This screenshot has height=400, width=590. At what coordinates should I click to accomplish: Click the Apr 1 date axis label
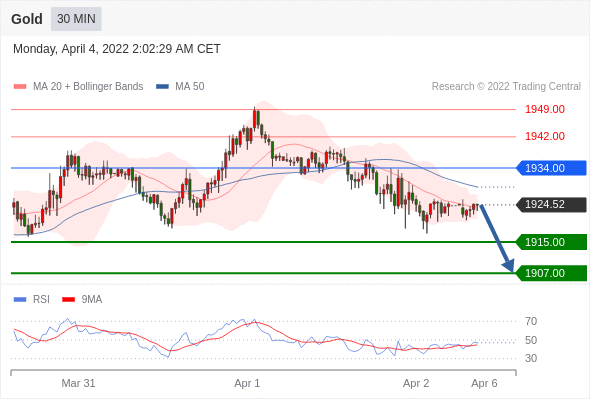point(247,383)
